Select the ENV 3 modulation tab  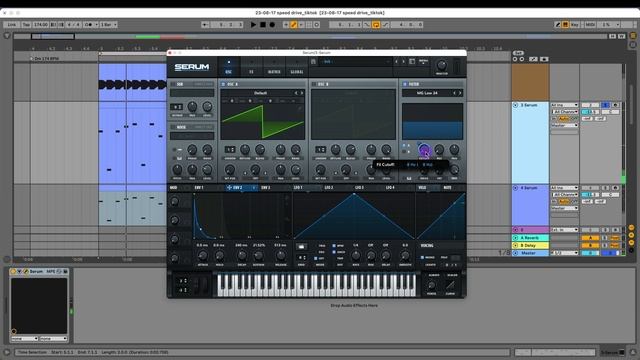coord(266,188)
